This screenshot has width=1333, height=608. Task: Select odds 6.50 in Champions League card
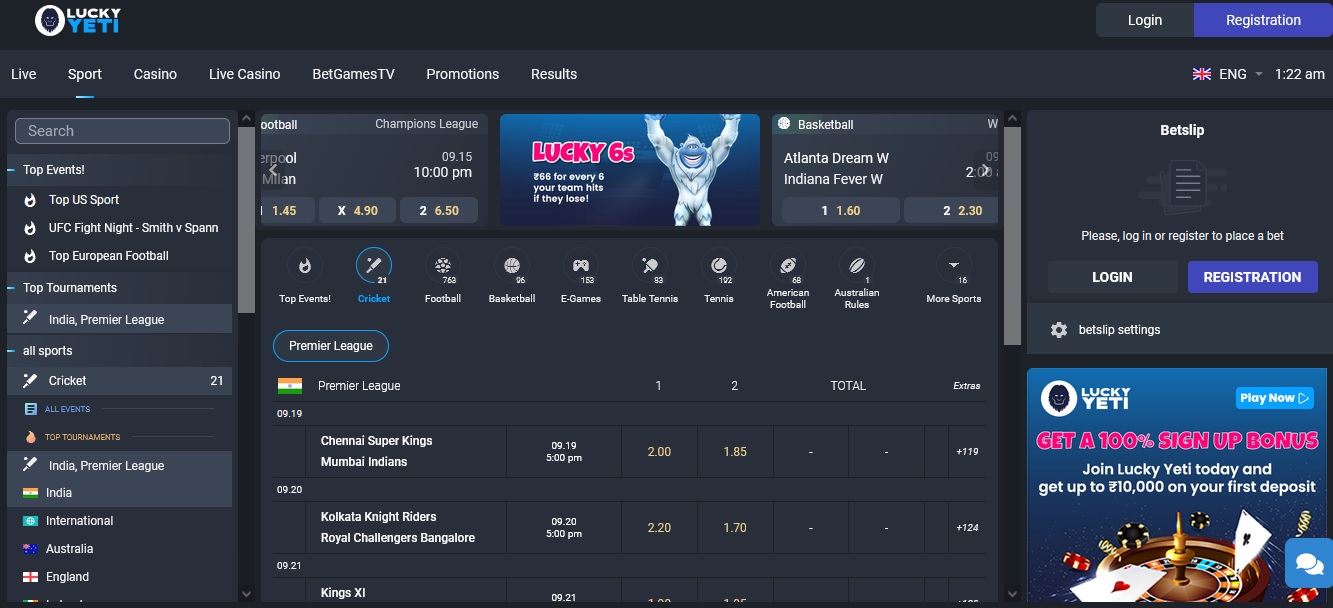tap(439, 211)
